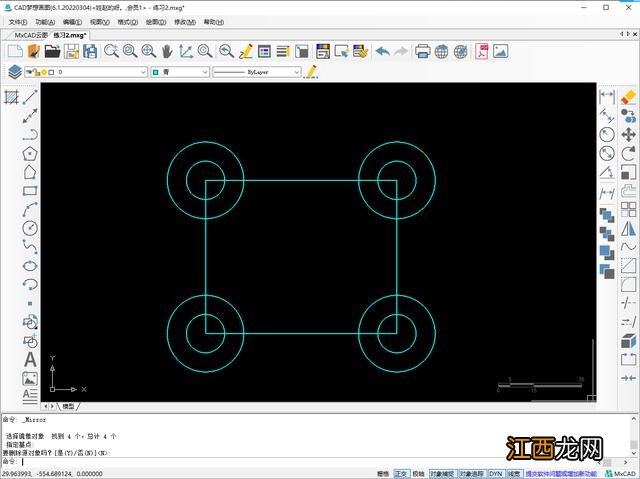Open the layer dropdown showing 0
This screenshot has width=640, height=479.
[x=100, y=72]
